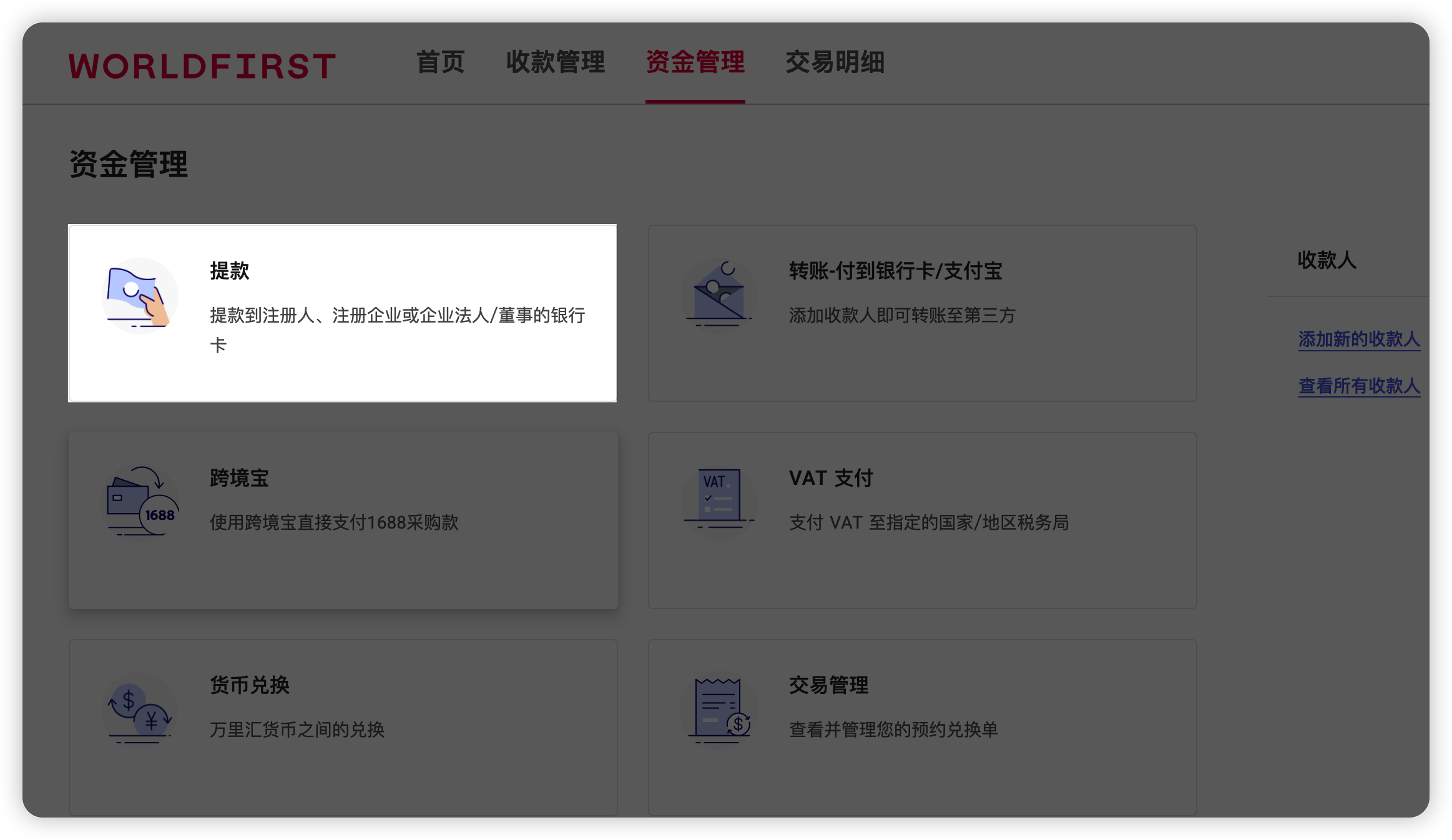This screenshot has width=1452, height=840.
Task: Open the VAT 支付 card title
Action: [830, 478]
